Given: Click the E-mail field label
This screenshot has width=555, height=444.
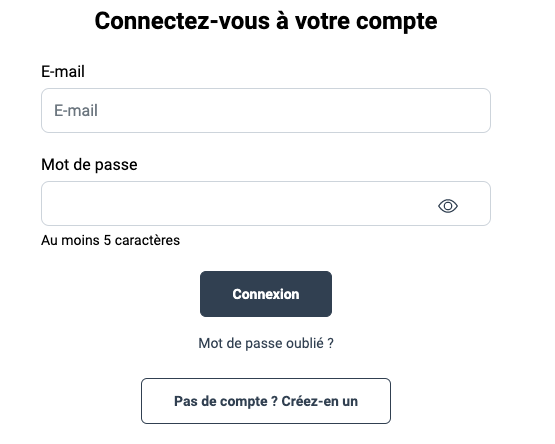Looking at the screenshot, I should point(63,72).
